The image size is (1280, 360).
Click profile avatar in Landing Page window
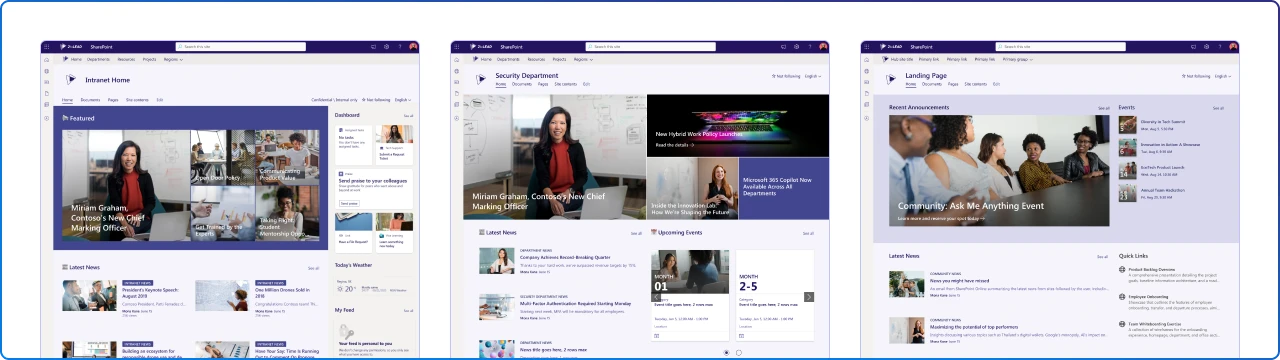1233,46
